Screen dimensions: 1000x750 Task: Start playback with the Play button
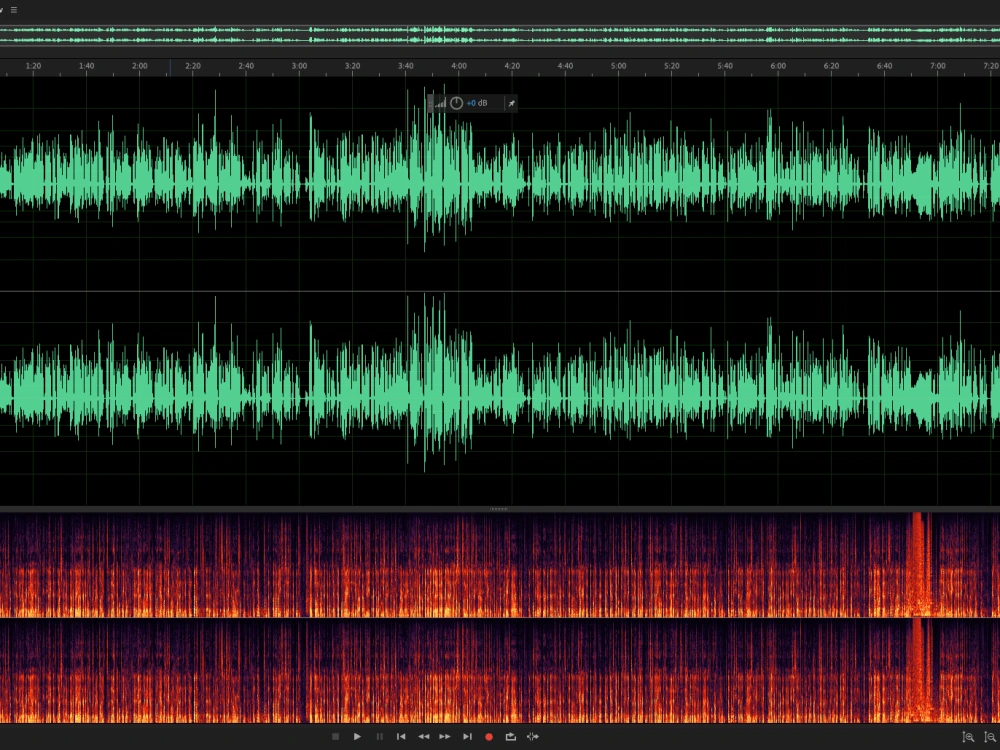(x=357, y=737)
